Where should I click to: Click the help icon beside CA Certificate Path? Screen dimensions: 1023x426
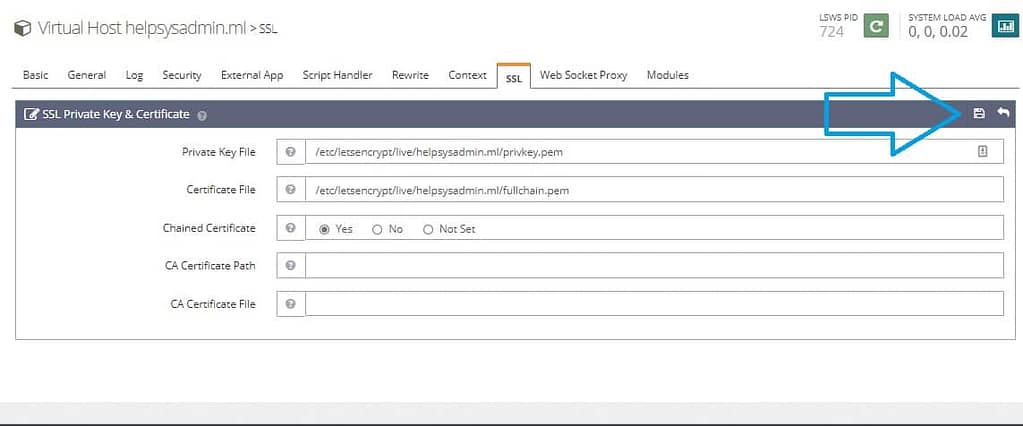pos(291,266)
